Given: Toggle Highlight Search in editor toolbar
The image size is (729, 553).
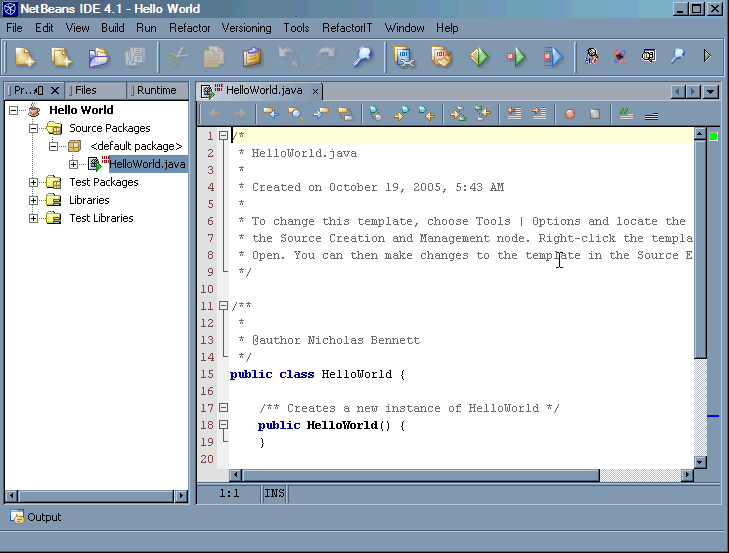Looking at the screenshot, I should [x=345, y=113].
